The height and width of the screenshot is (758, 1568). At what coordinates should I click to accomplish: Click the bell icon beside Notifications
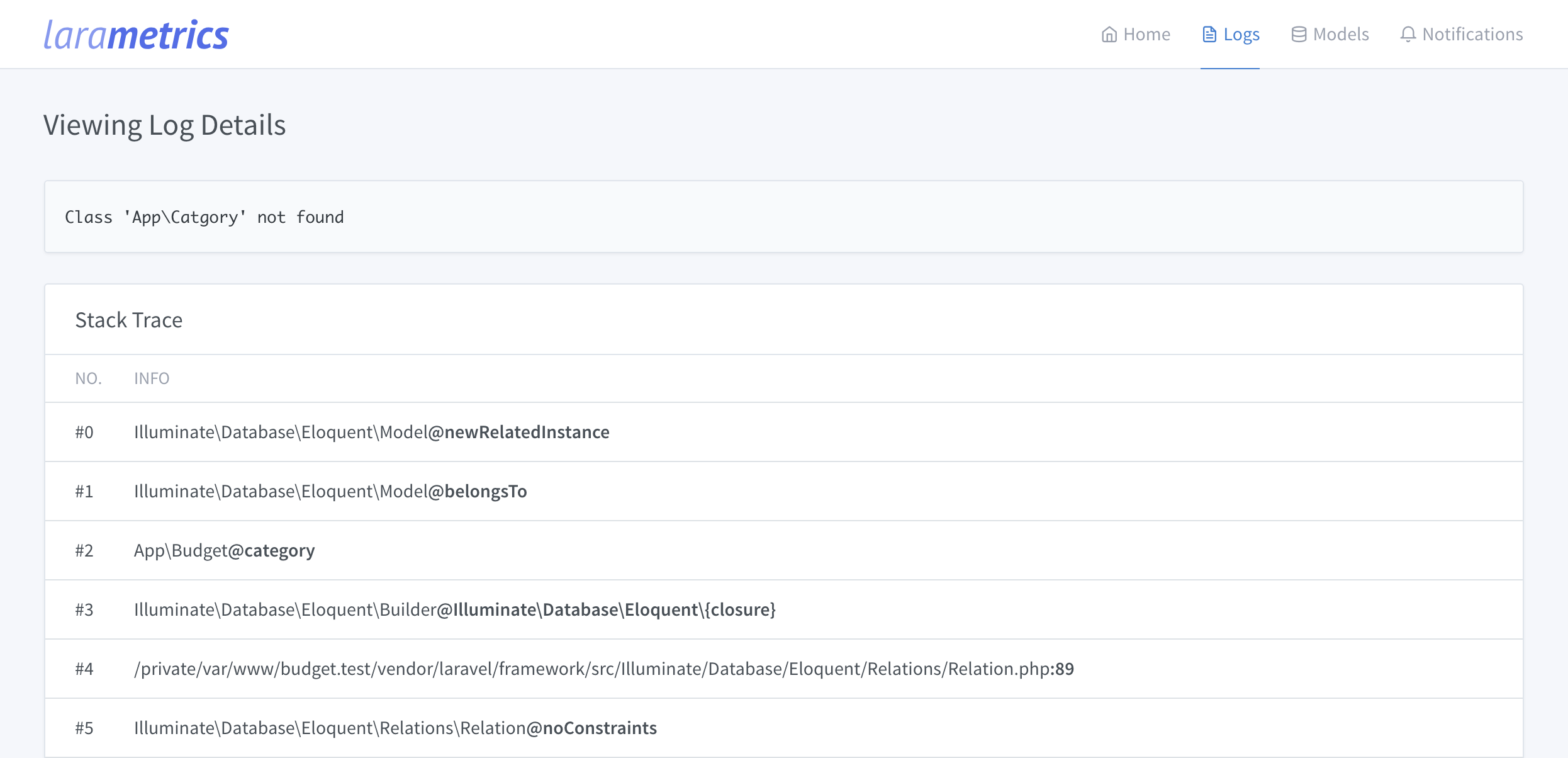pos(1408,35)
